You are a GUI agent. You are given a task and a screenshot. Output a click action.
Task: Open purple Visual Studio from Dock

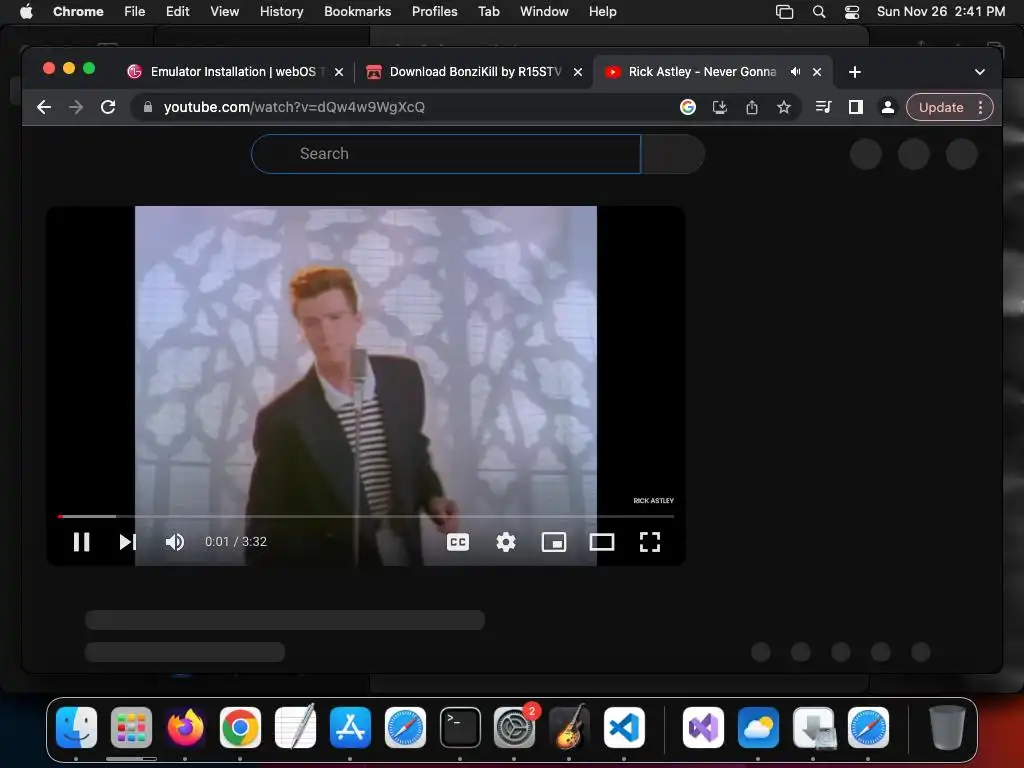click(x=703, y=727)
